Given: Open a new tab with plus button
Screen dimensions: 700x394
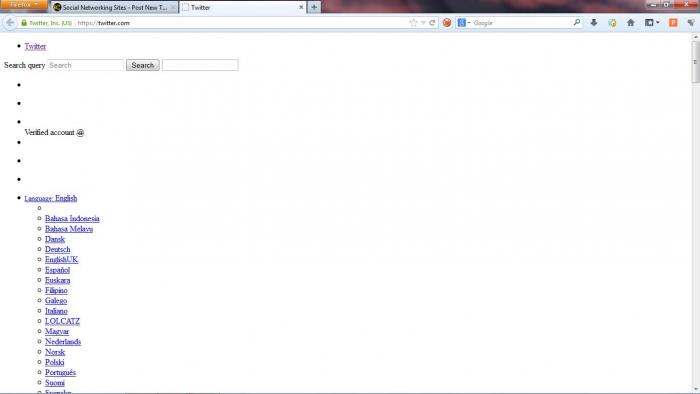Looking at the screenshot, I should [314, 7].
